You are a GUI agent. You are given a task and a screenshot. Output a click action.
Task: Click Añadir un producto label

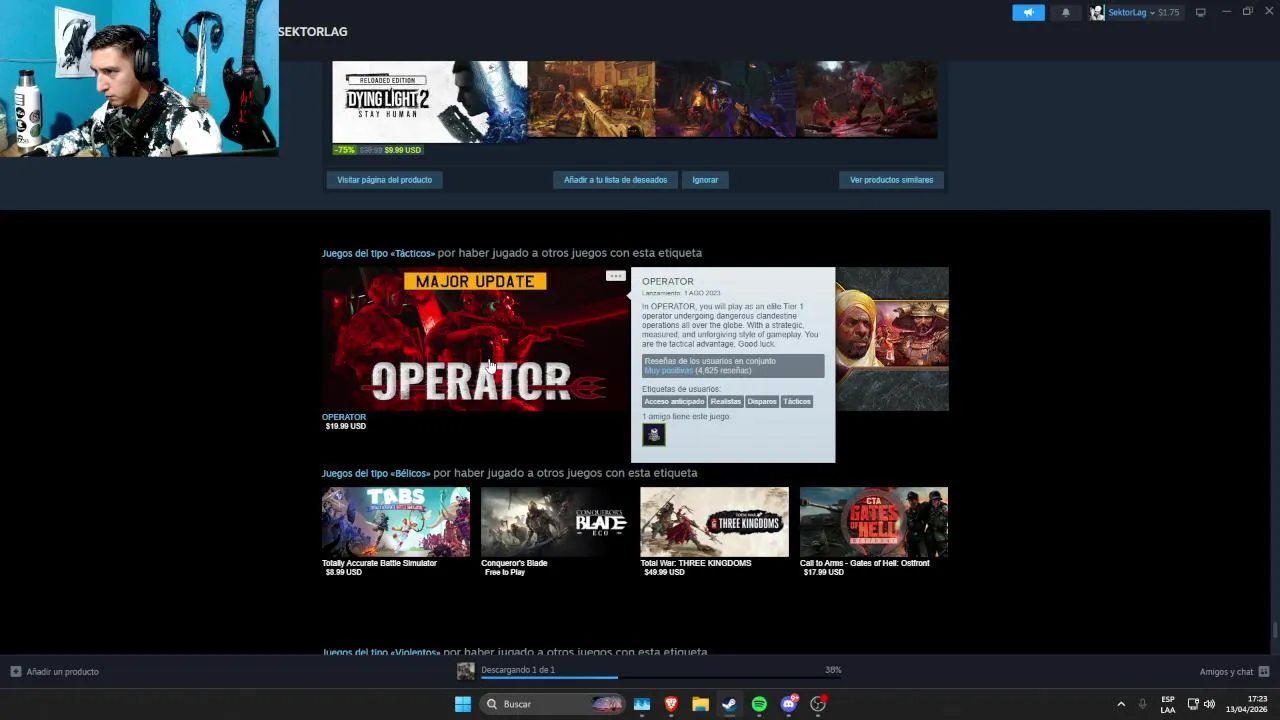[63, 672]
